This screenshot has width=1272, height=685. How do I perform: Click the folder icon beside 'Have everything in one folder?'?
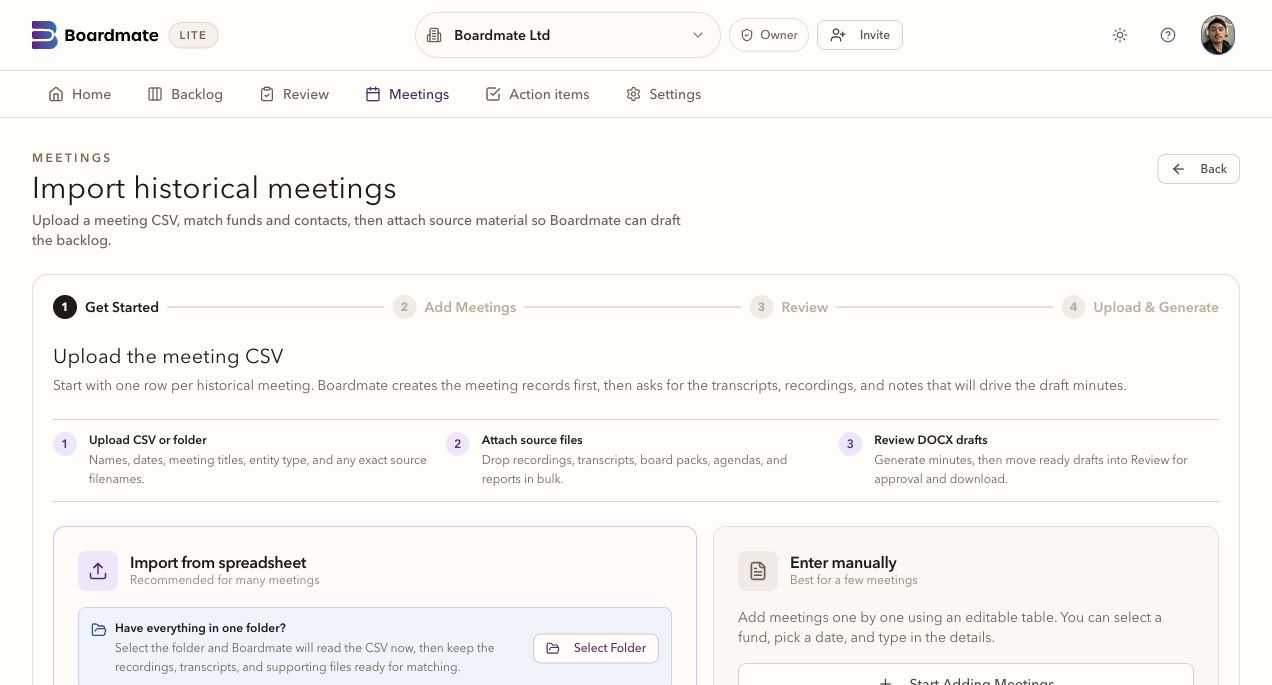99,629
